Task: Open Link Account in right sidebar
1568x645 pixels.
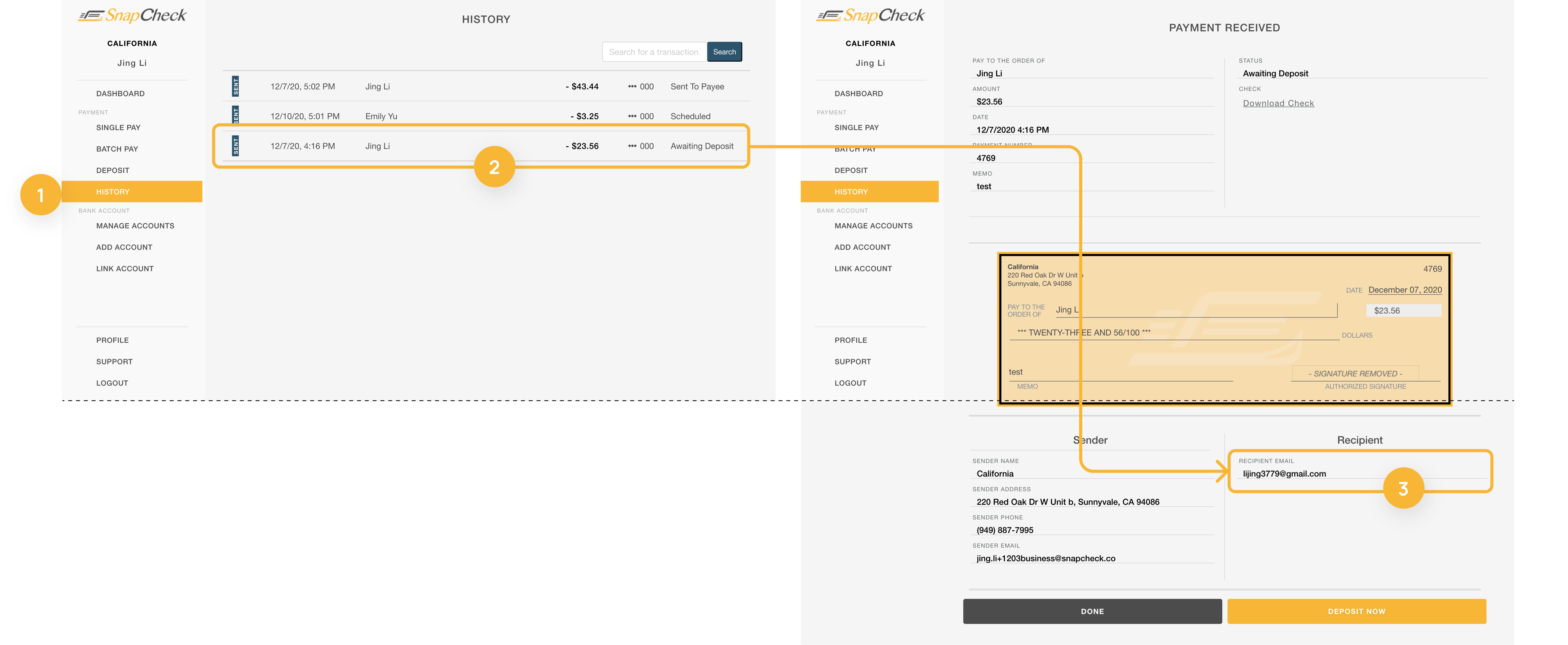Action: tap(863, 269)
